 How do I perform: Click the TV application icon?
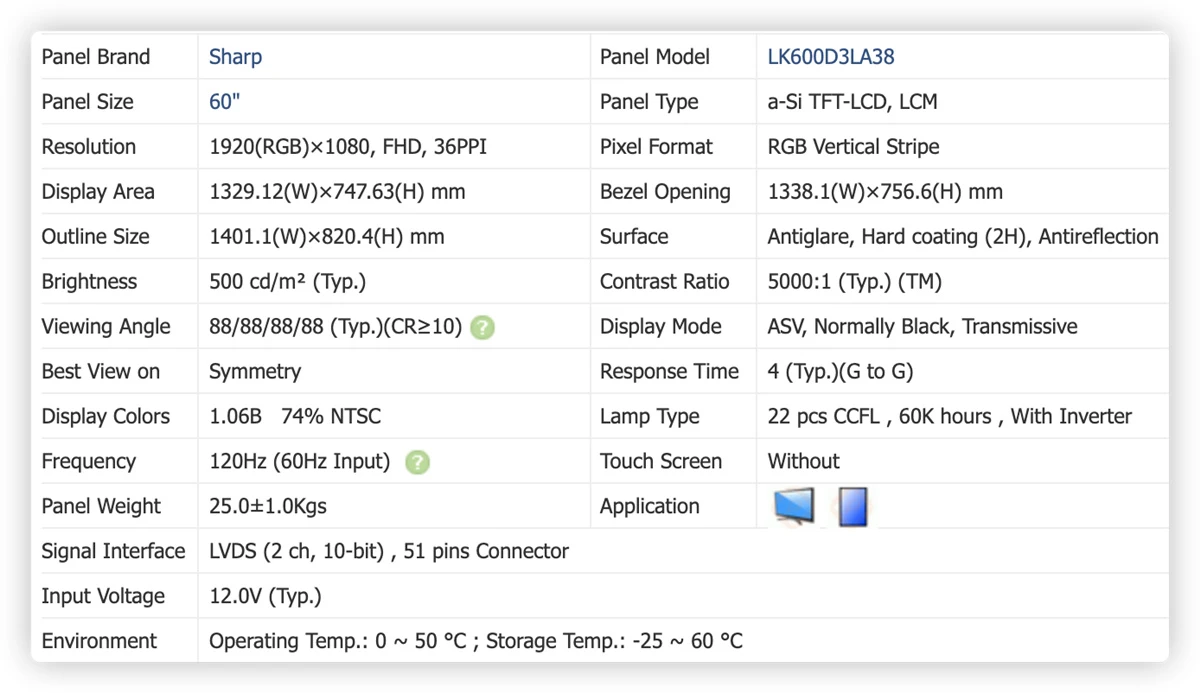tap(794, 506)
